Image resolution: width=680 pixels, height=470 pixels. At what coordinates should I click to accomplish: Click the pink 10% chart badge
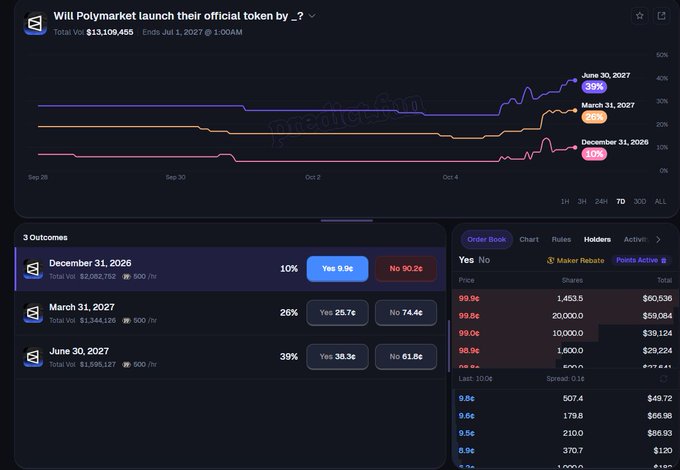point(594,154)
